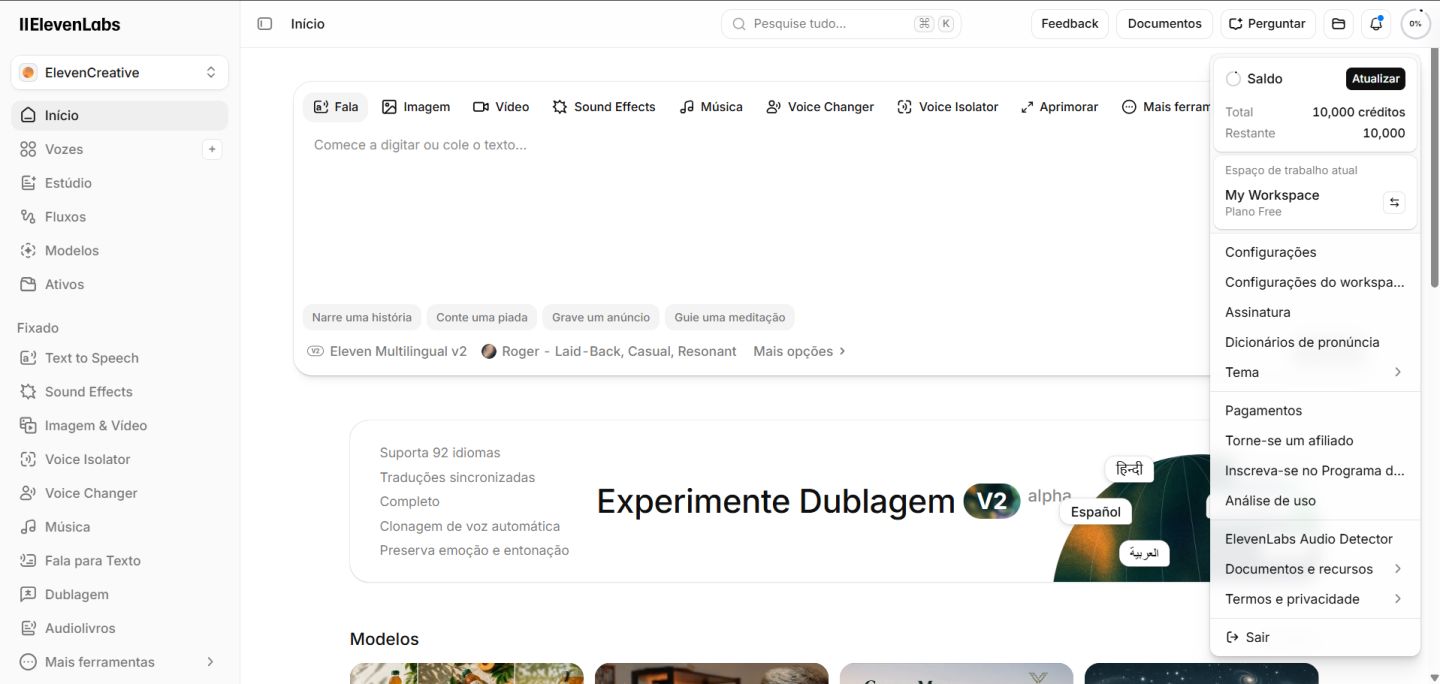Change the Eleven Multilingual v2 model
This screenshot has width=1440, height=684.
pos(387,351)
